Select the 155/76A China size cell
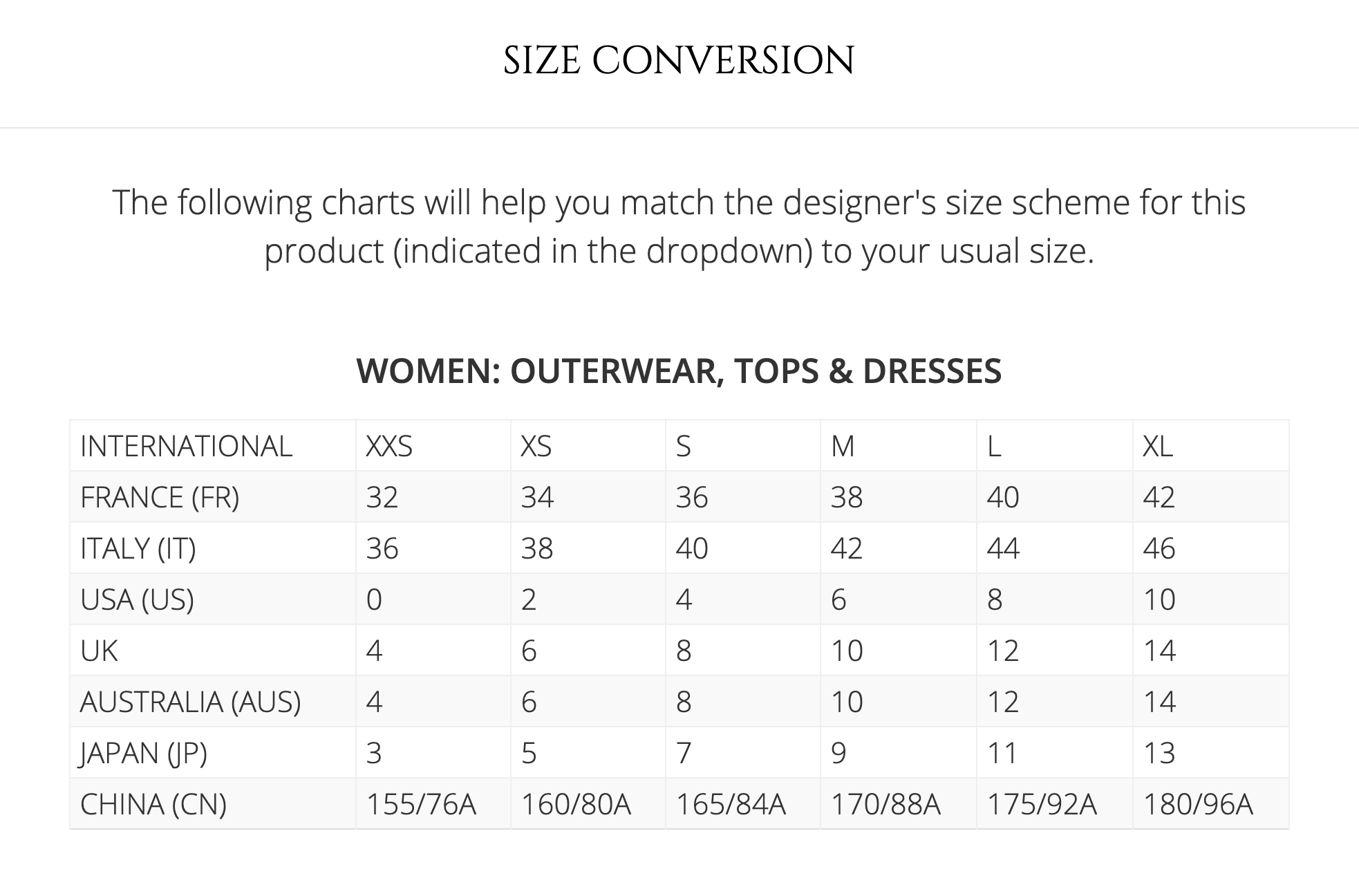Screen dimensions: 1359x896 point(433,803)
